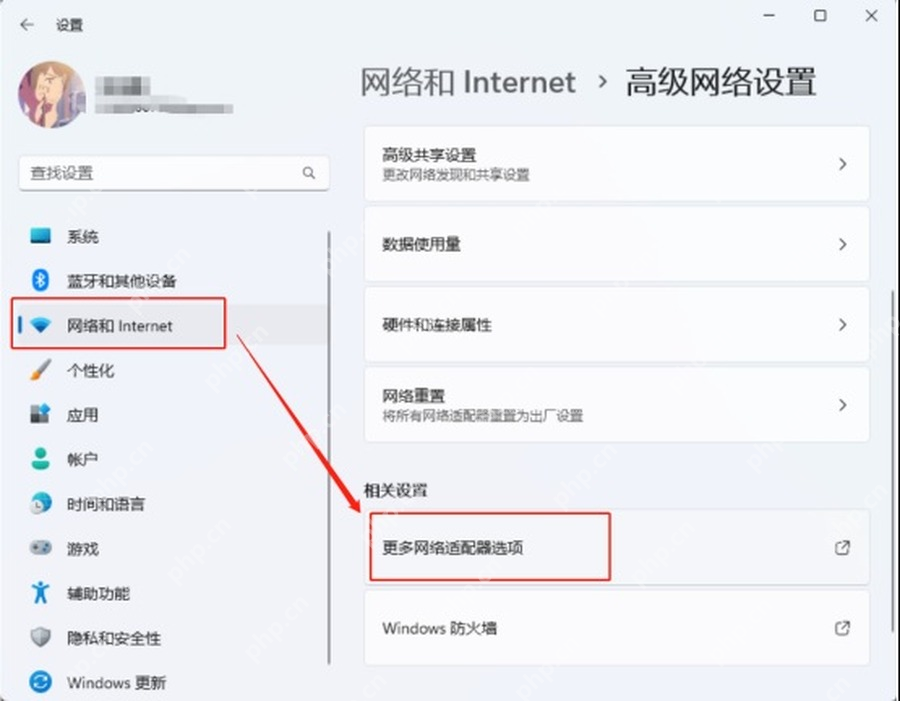Expand 高级共享设置 chevron
900x701 pixels.
(842, 164)
